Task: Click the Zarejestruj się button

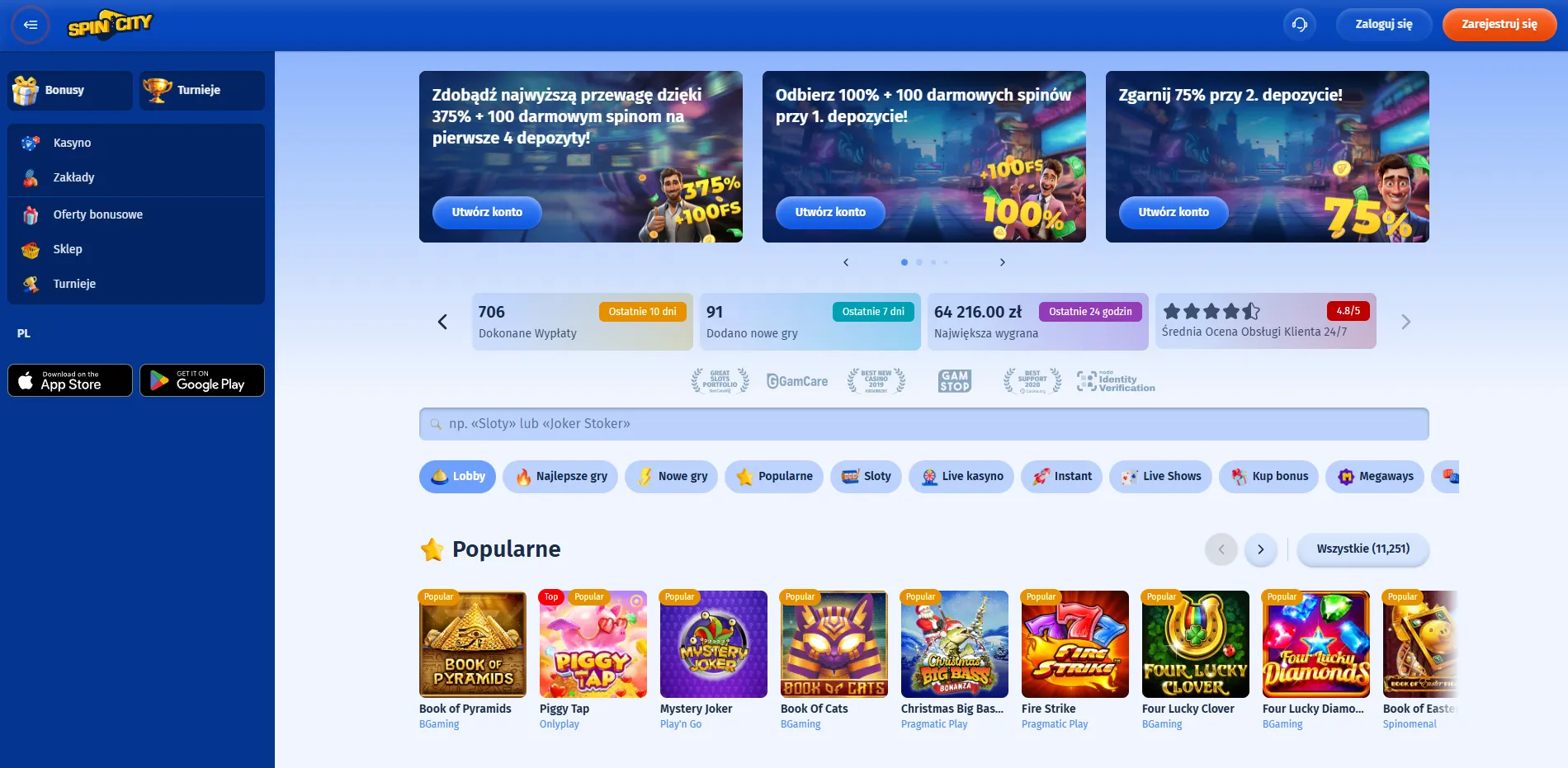Action: (x=1500, y=25)
